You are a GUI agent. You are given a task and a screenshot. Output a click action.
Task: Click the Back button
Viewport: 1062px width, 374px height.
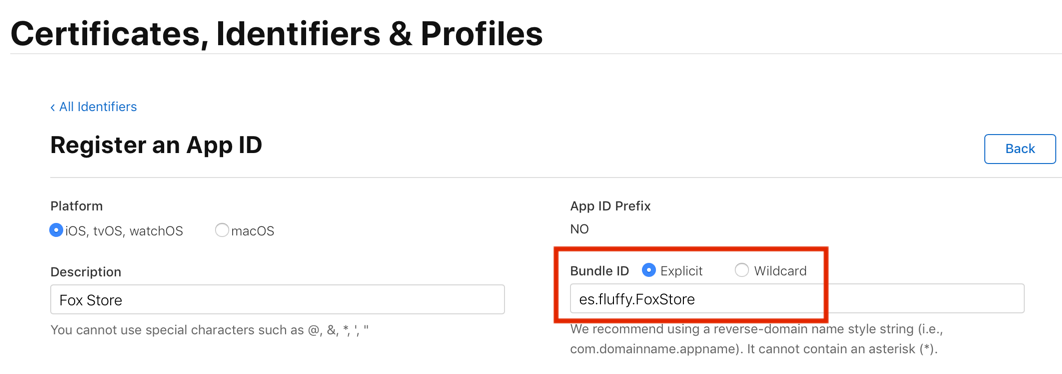click(x=1020, y=149)
